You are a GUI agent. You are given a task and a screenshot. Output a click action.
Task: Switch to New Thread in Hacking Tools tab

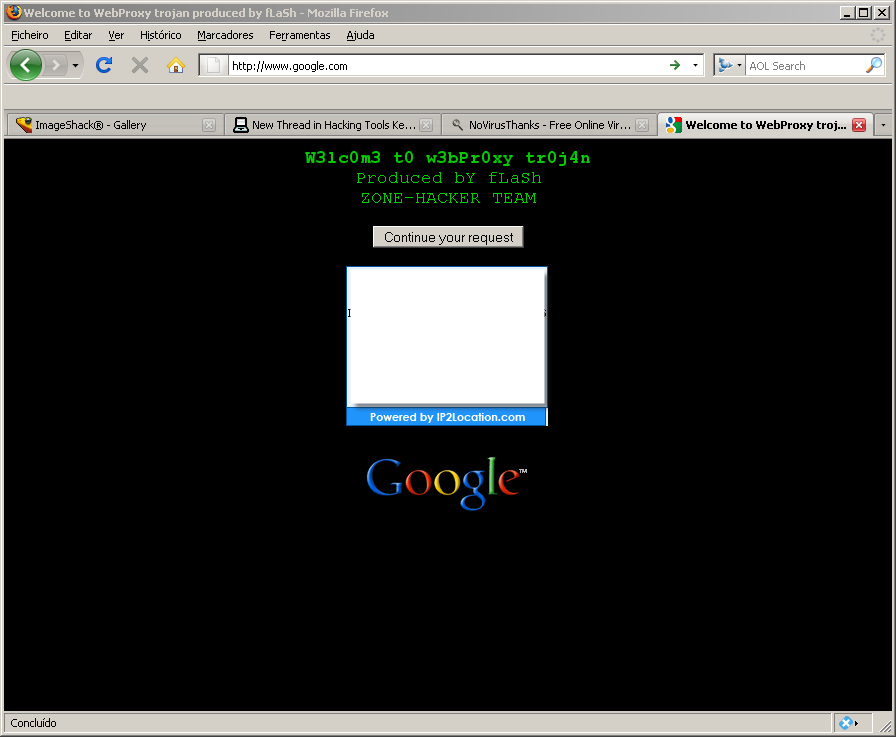point(333,125)
